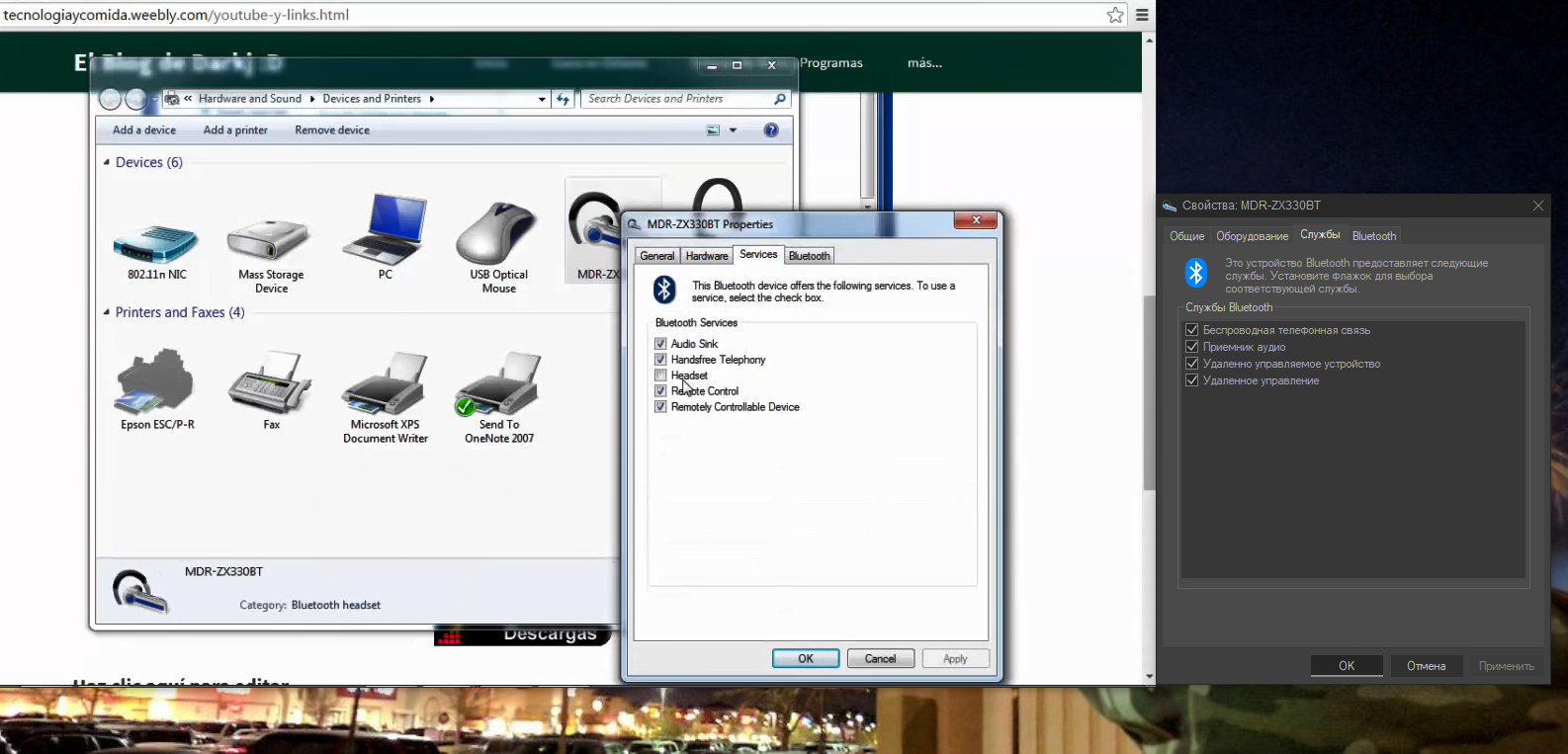Toggle Беспроводная телефонная связь checkbox
This screenshot has width=1568, height=754.
pyautogui.click(x=1192, y=330)
